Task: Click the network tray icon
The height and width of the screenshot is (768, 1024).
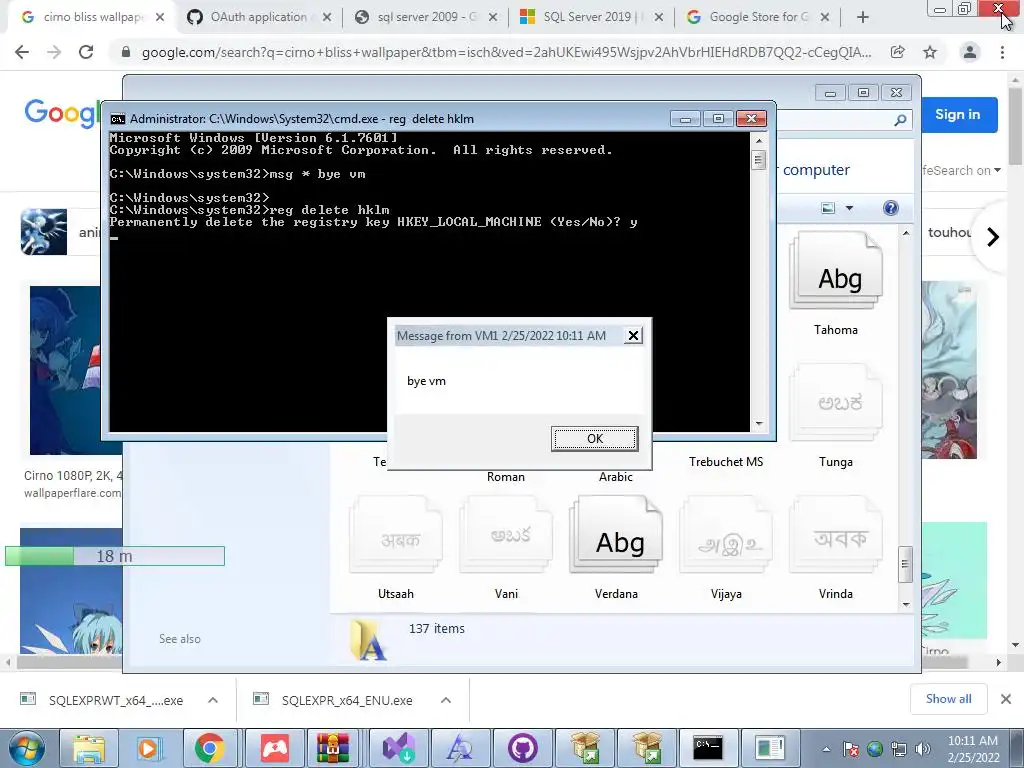Action: (899, 749)
